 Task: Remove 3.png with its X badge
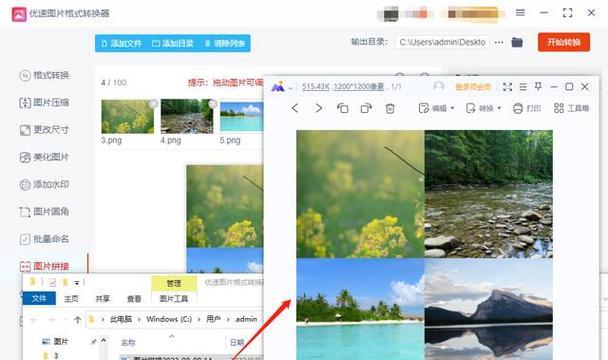[x=154, y=104]
